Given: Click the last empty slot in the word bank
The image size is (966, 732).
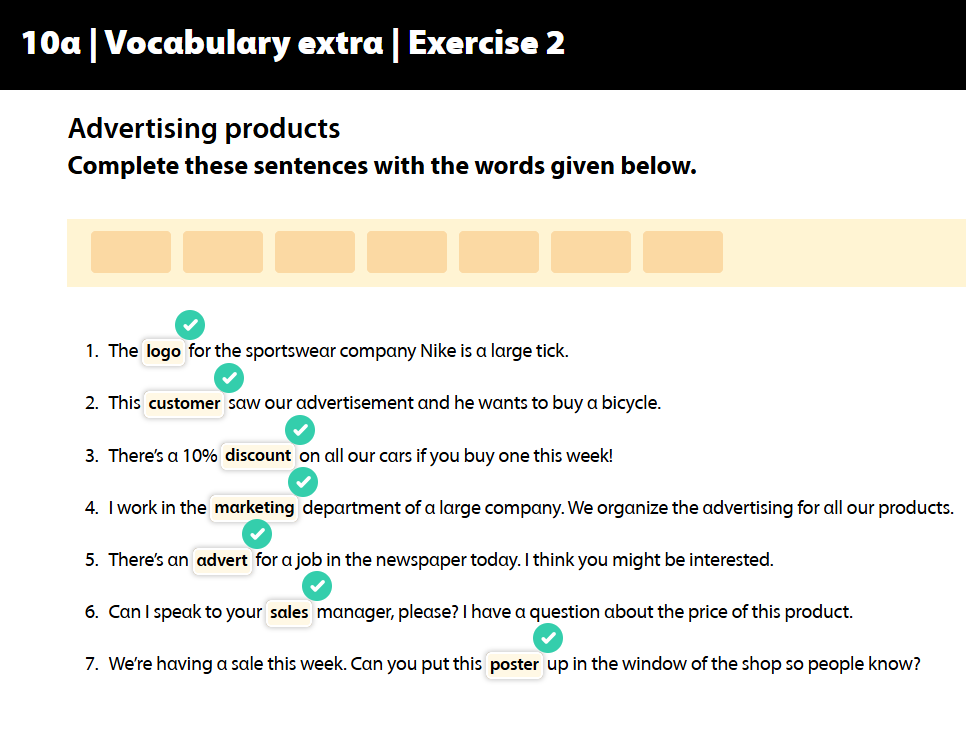Looking at the screenshot, I should point(683,252).
